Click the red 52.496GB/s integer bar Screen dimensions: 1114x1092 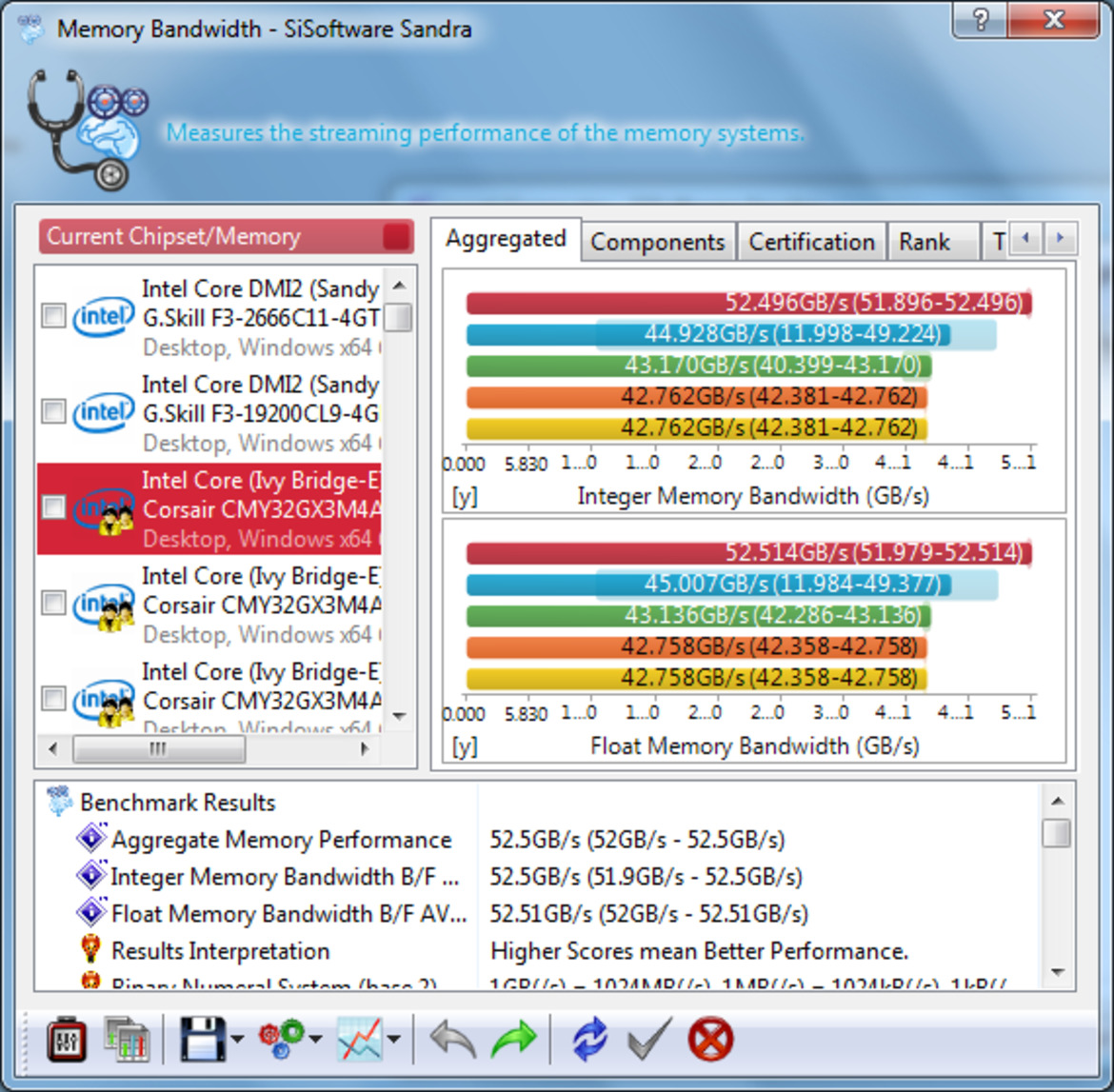748,304
